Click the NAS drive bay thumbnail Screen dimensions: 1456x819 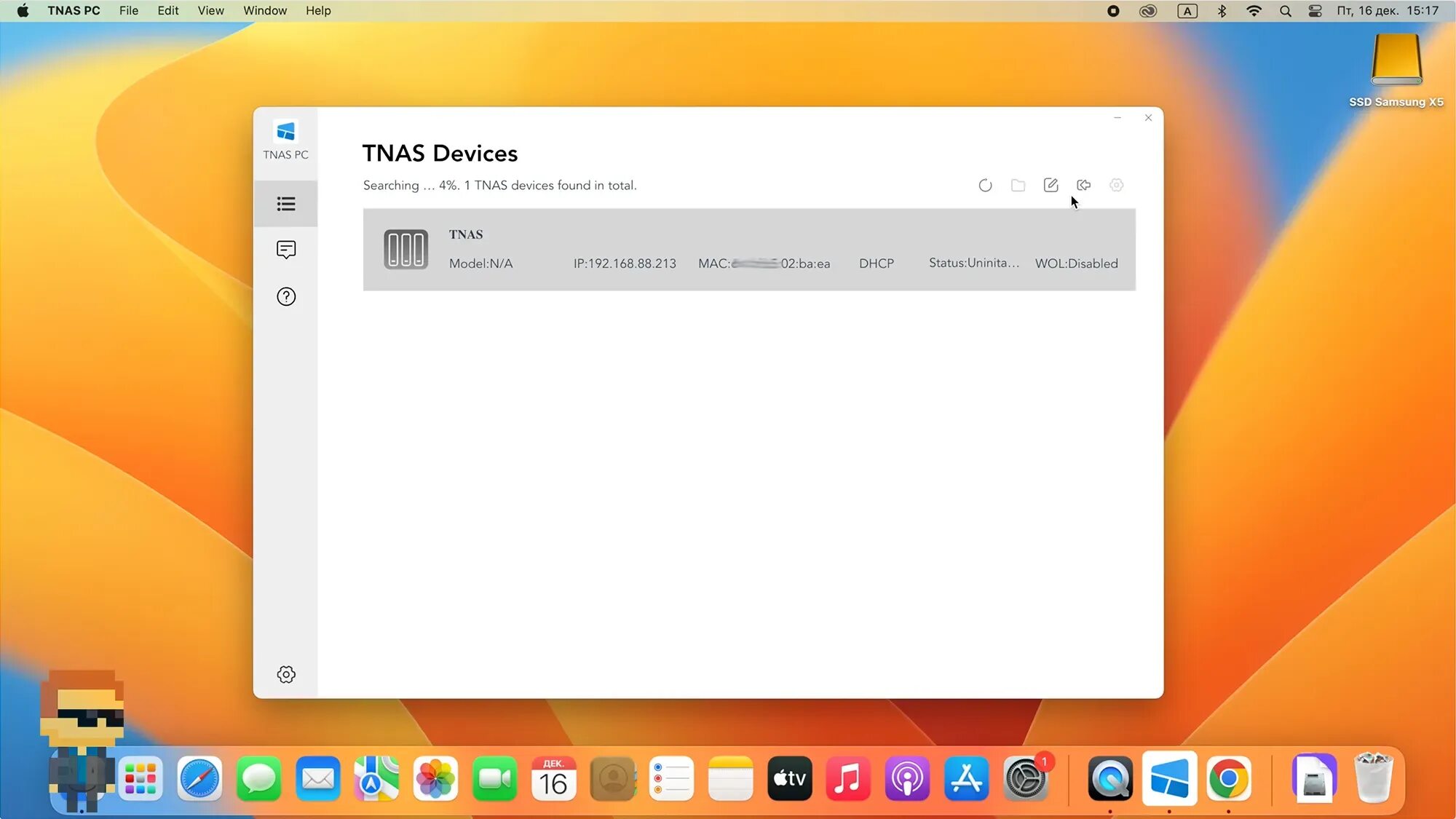click(x=405, y=249)
